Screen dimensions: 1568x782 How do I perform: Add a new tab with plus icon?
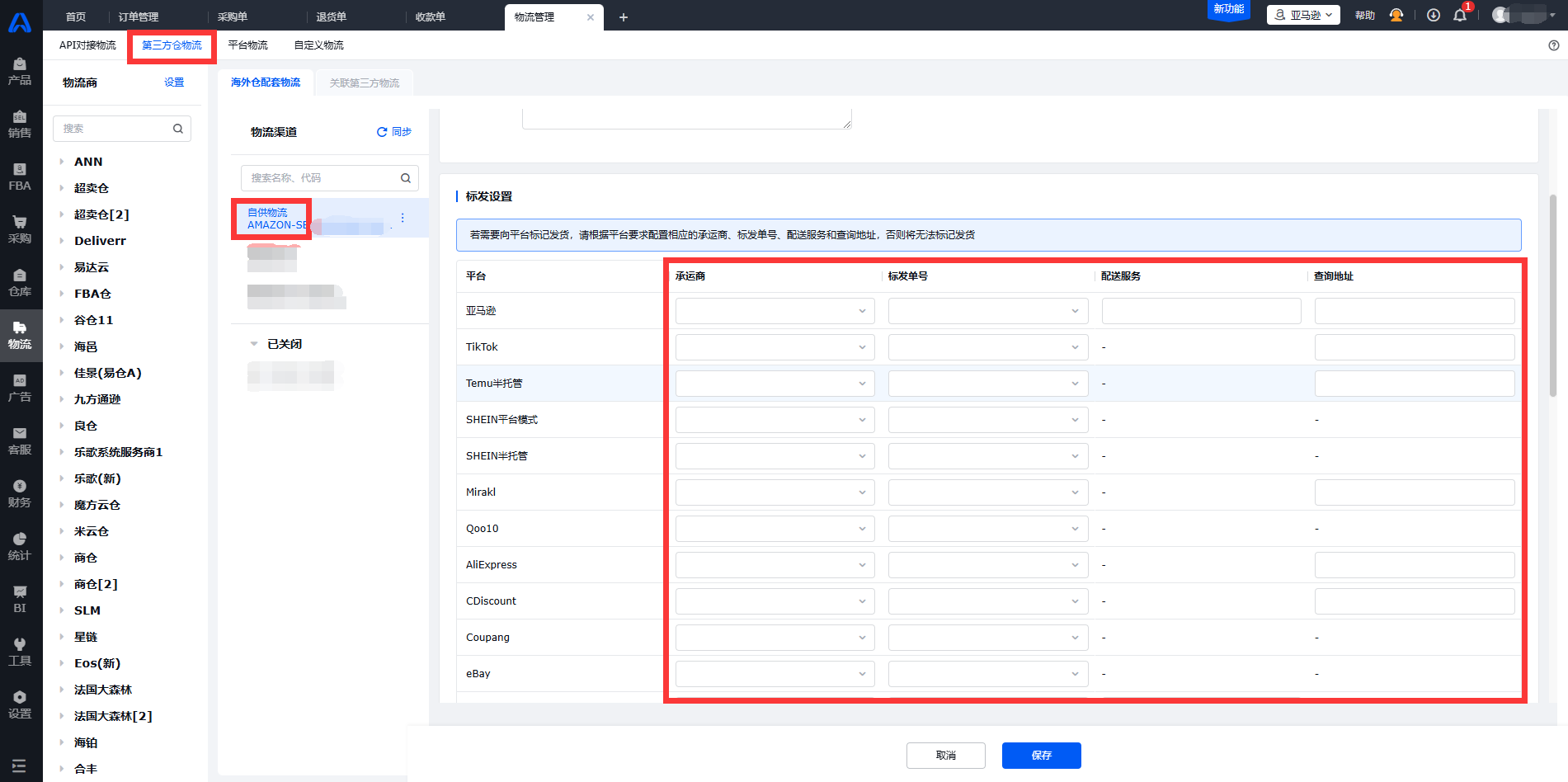[x=624, y=17]
